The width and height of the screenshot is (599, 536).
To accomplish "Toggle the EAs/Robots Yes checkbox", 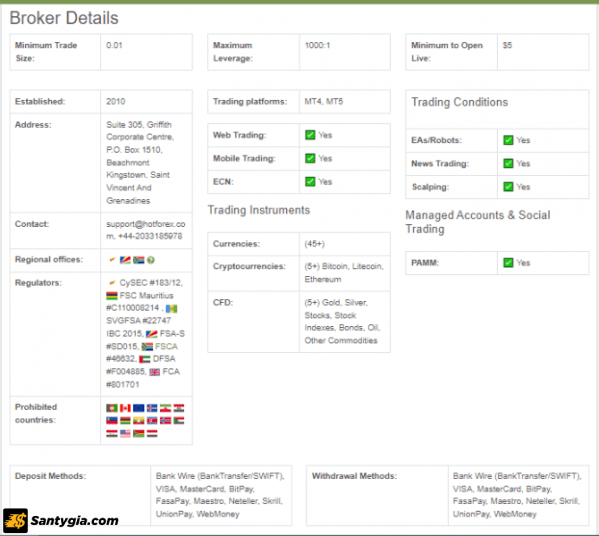I will (x=508, y=140).
